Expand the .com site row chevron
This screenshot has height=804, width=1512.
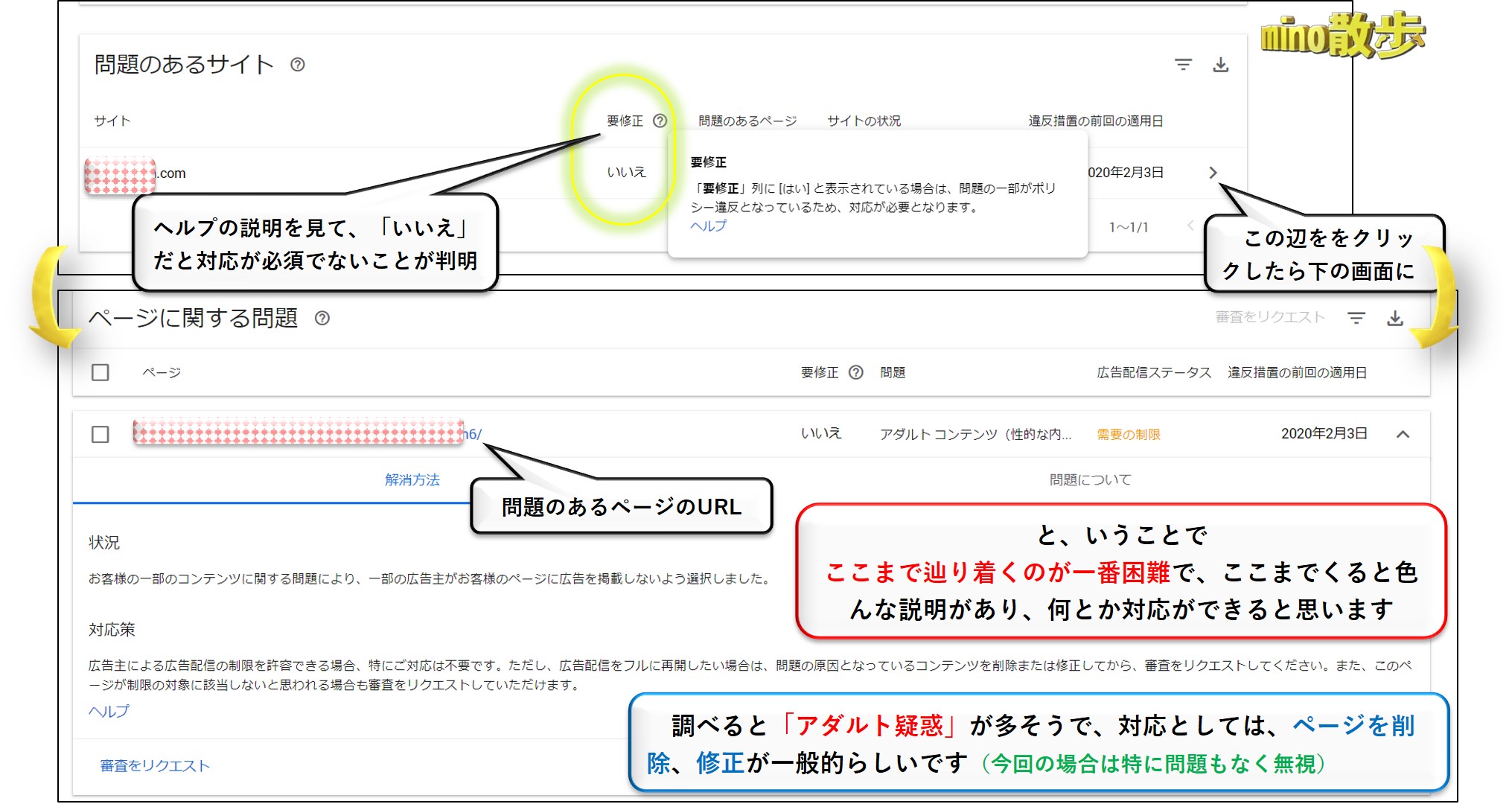pyautogui.click(x=1213, y=173)
